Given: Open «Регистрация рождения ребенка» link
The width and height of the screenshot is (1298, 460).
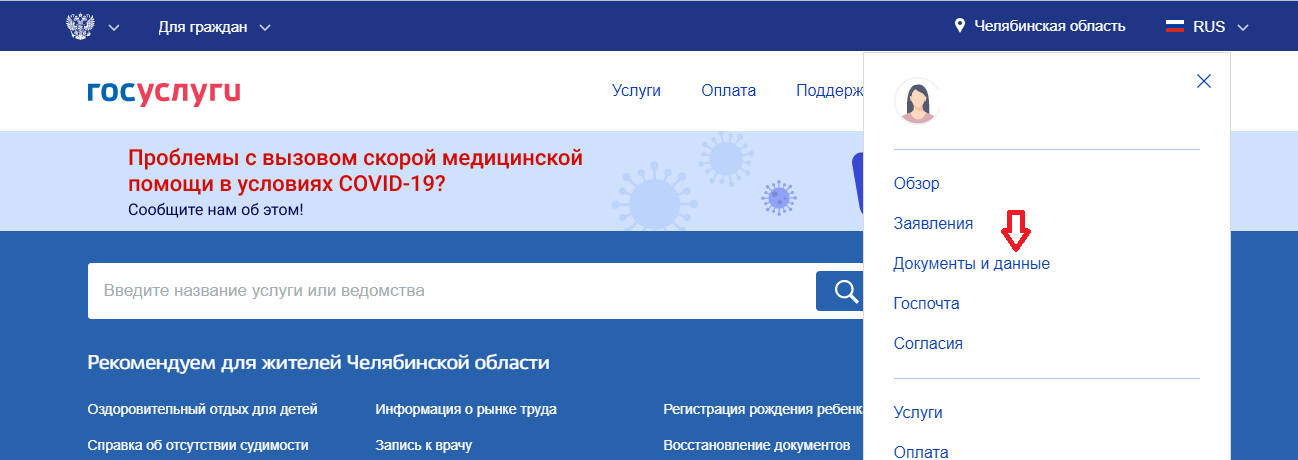Looking at the screenshot, I should click(x=763, y=409).
